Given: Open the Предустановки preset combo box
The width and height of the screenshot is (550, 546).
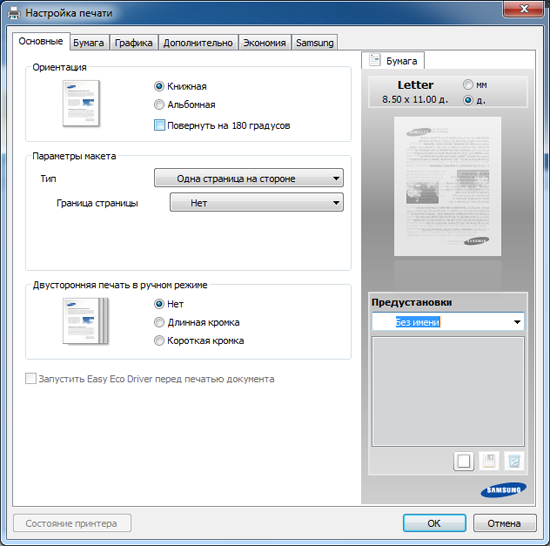Looking at the screenshot, I should coord(448,322).
